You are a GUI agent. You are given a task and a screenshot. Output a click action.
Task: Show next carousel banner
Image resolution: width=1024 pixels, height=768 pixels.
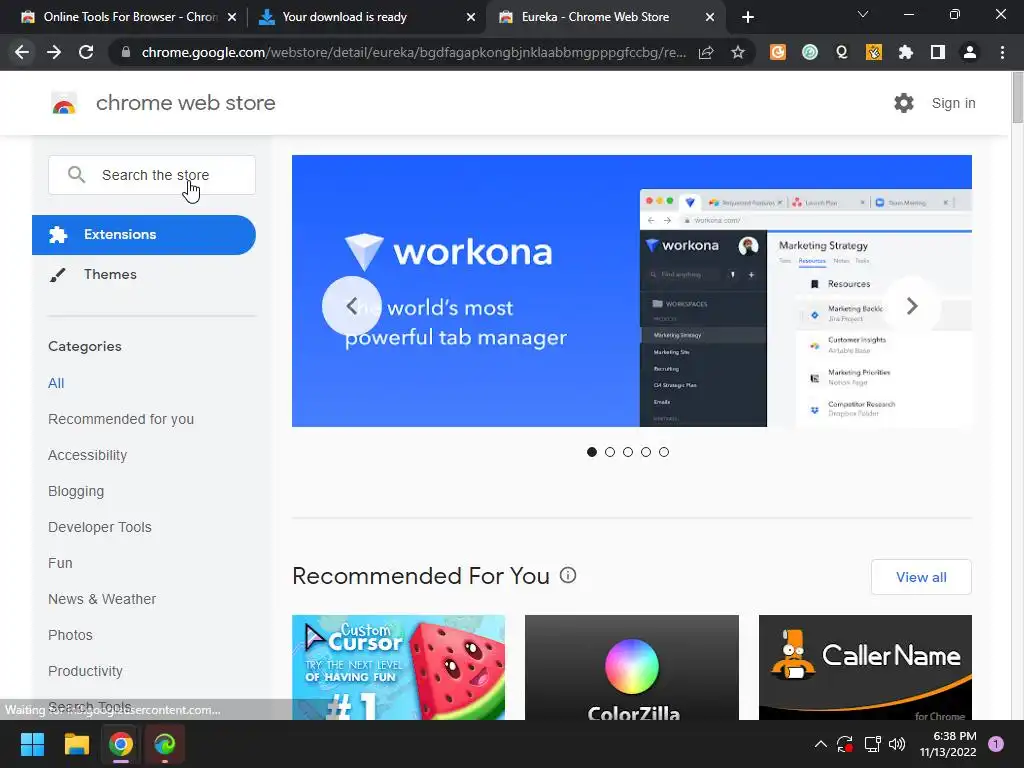912,306
